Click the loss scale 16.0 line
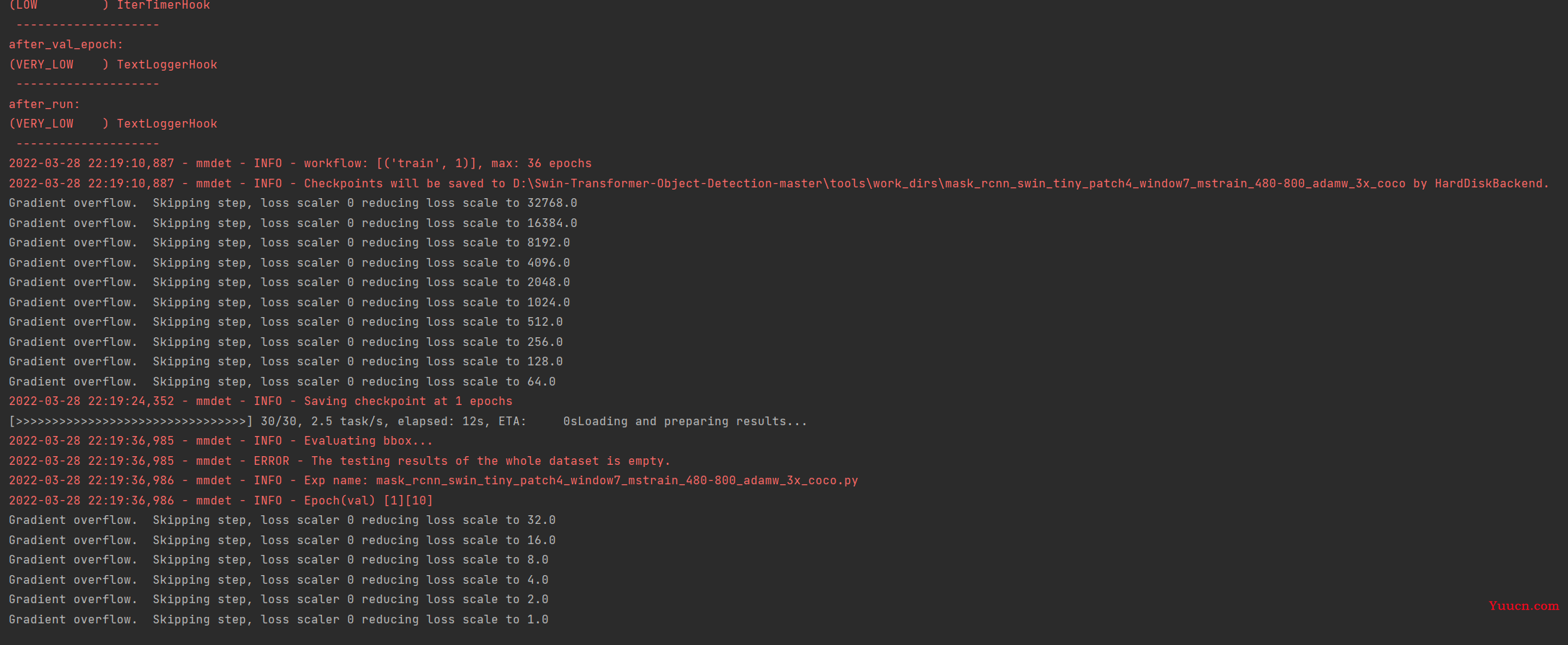Screen dimensions: 1568x645 (x=282, y=540)
